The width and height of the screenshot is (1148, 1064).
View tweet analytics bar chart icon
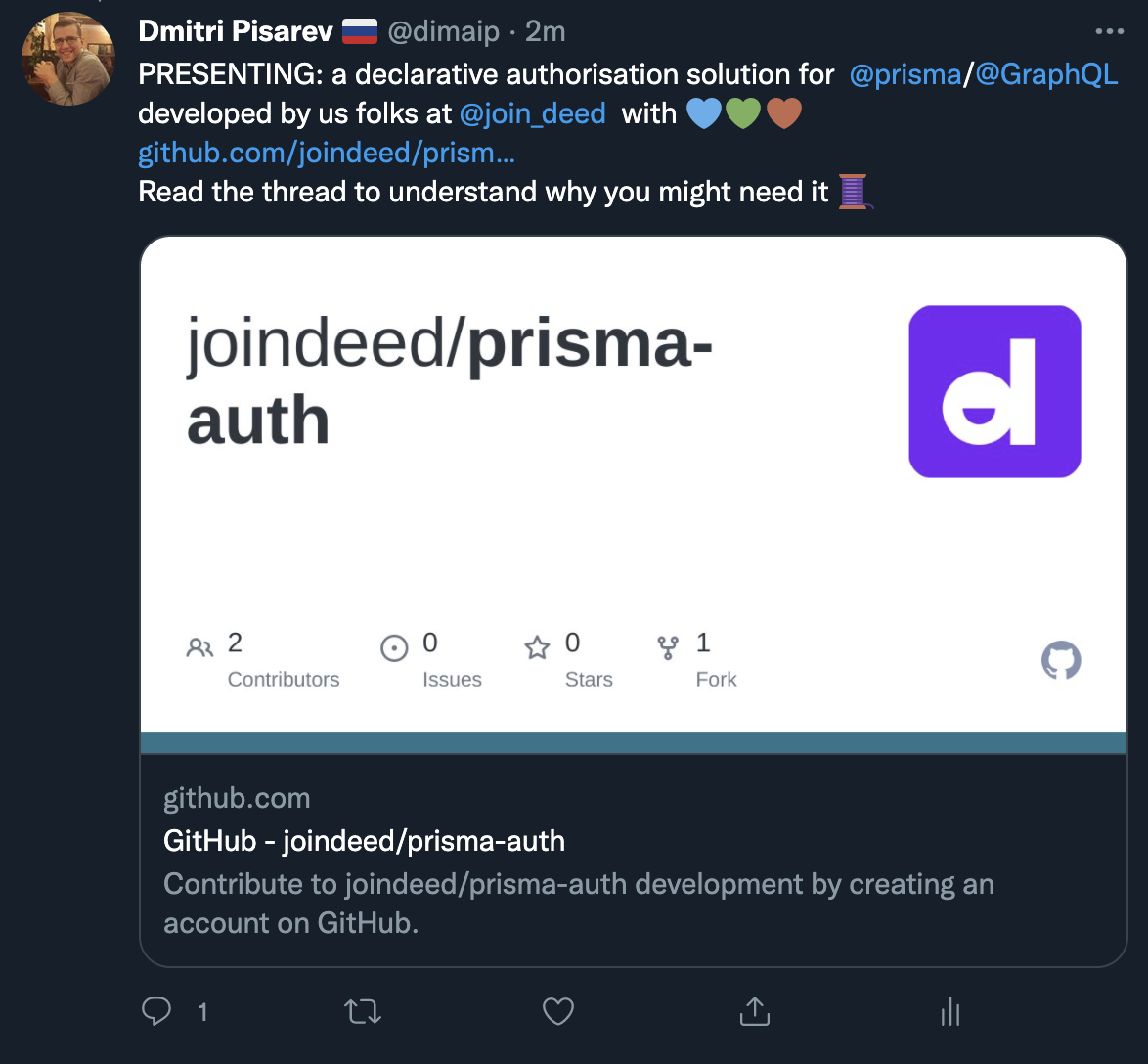pos(949,1012)
